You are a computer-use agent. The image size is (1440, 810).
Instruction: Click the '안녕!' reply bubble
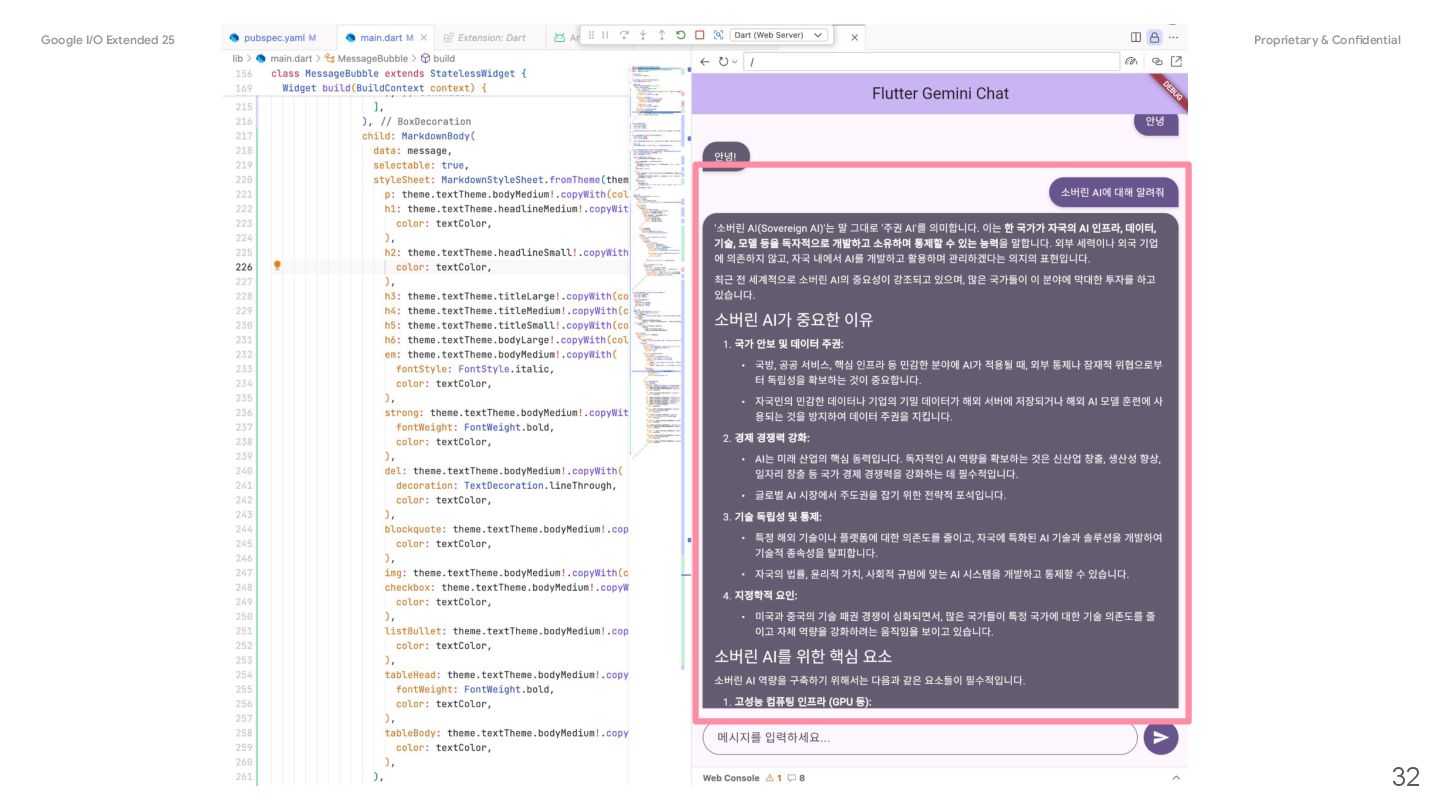pos(725,156)
